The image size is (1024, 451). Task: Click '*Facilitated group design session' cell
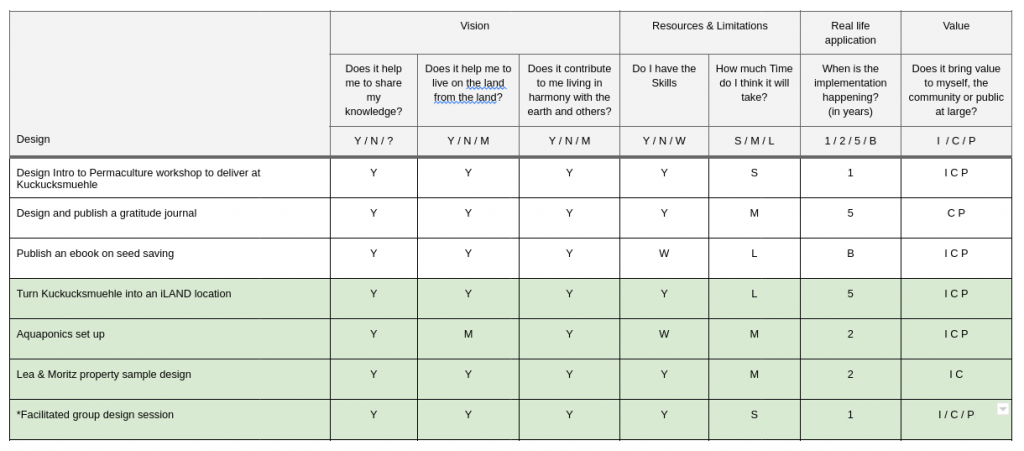click(95, 415)
